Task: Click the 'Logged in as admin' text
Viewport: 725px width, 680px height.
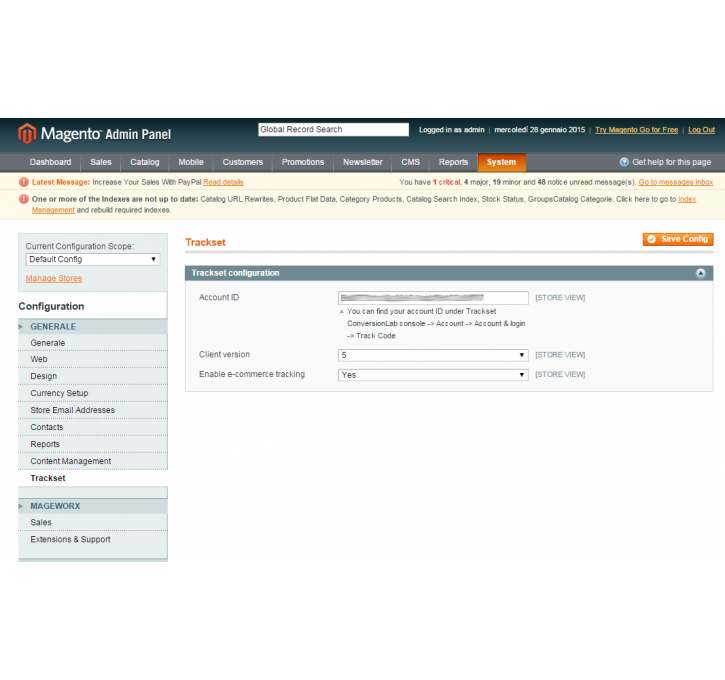Action: click(x=451, y=130)
